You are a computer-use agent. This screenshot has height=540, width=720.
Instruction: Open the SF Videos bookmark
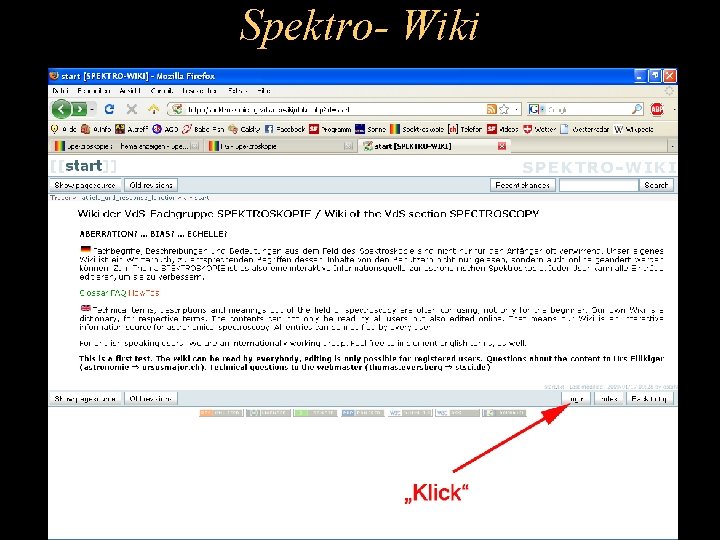click(x=503, y=129)
